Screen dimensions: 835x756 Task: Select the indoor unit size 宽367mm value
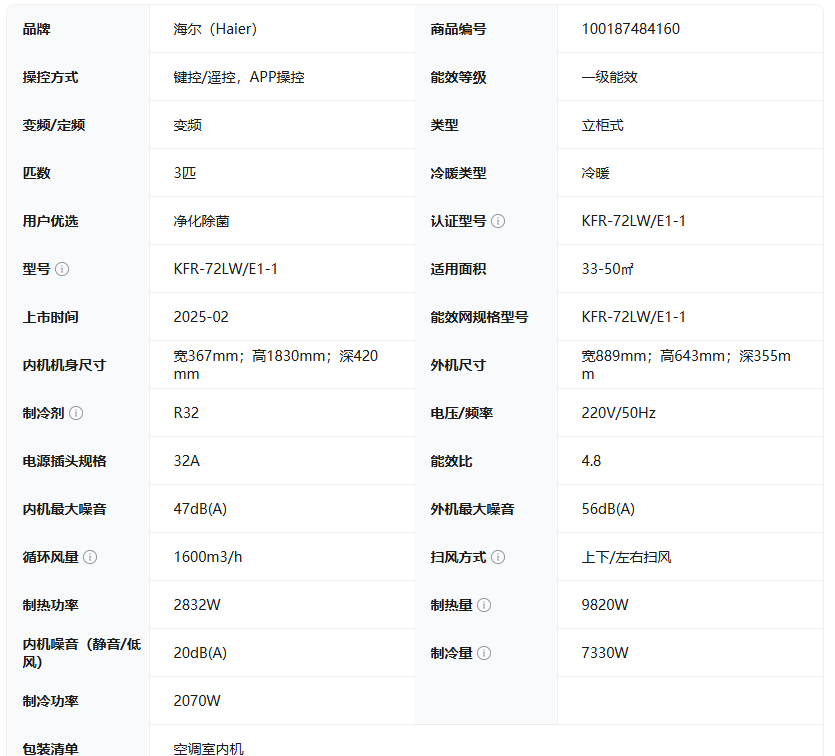[276, 365]
